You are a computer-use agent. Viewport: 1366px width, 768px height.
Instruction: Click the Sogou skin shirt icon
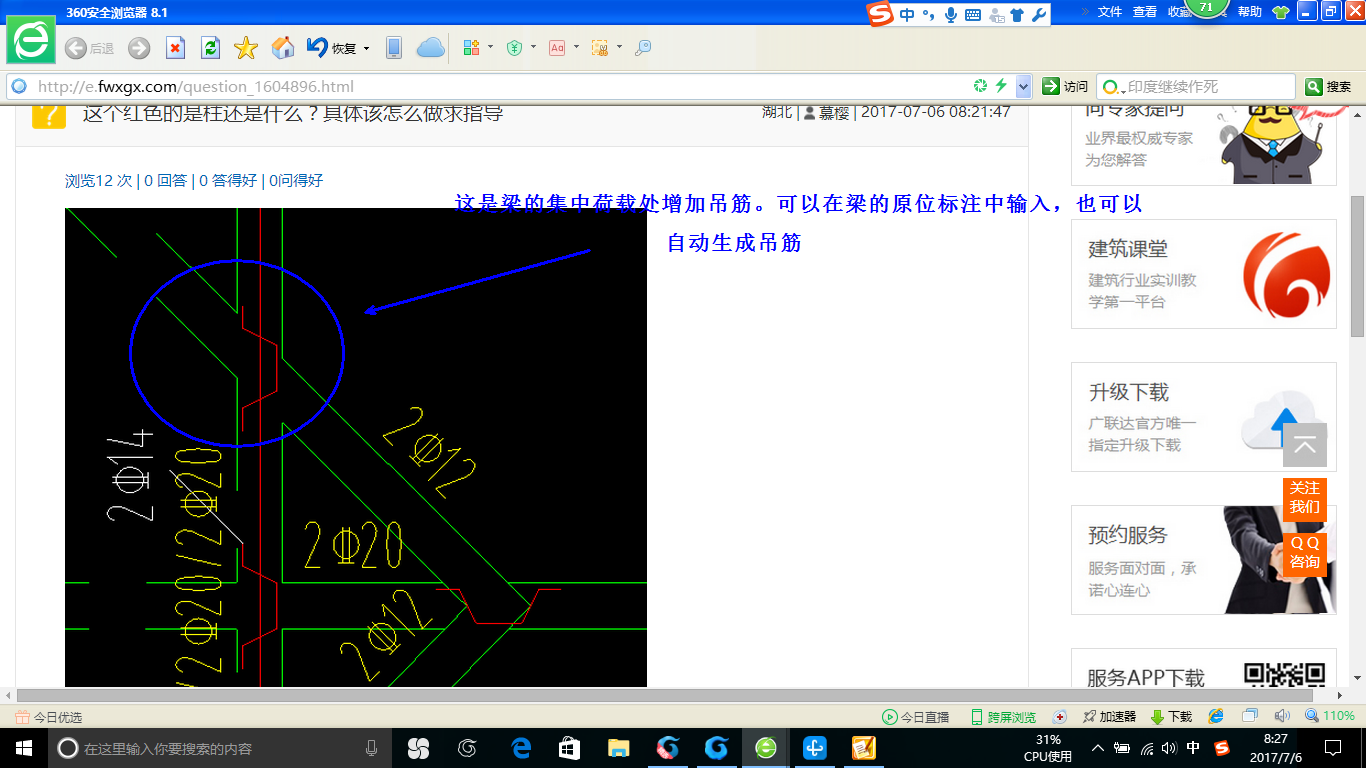(1017, 14)
